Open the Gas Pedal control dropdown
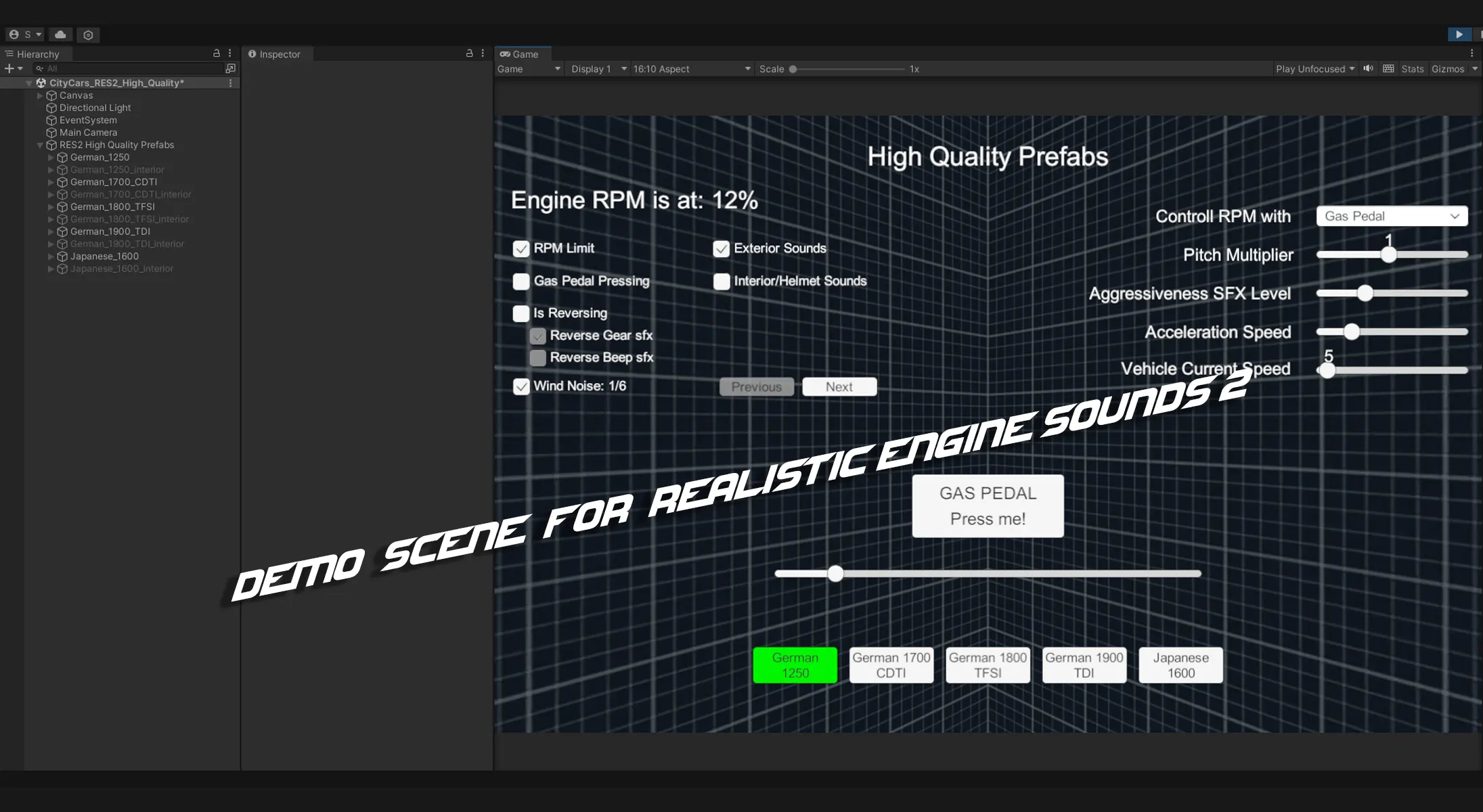This screenshot has width=1483, height=812. [x=1391, y=216]
